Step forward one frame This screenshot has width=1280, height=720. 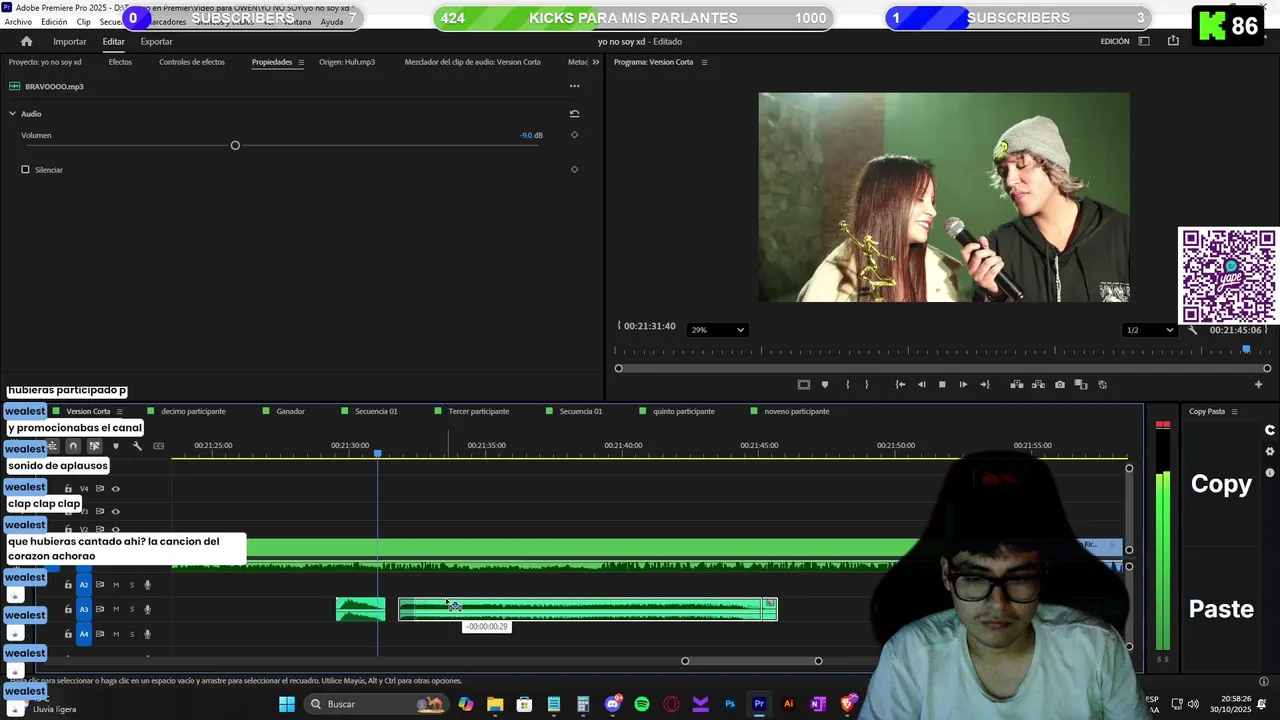tap(963, 384)
